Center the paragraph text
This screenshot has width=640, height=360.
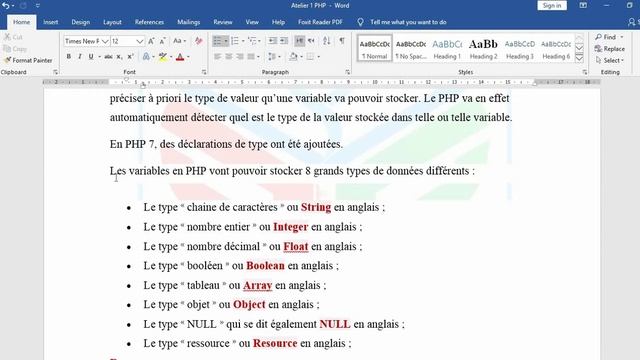tap(229, 57)
